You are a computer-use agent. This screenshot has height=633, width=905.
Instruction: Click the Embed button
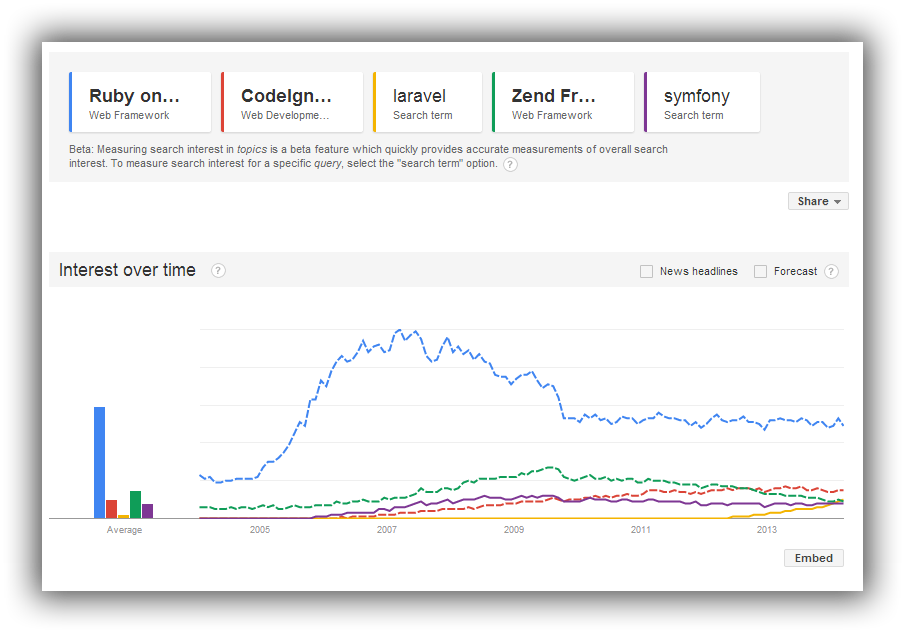click(814, 558)
